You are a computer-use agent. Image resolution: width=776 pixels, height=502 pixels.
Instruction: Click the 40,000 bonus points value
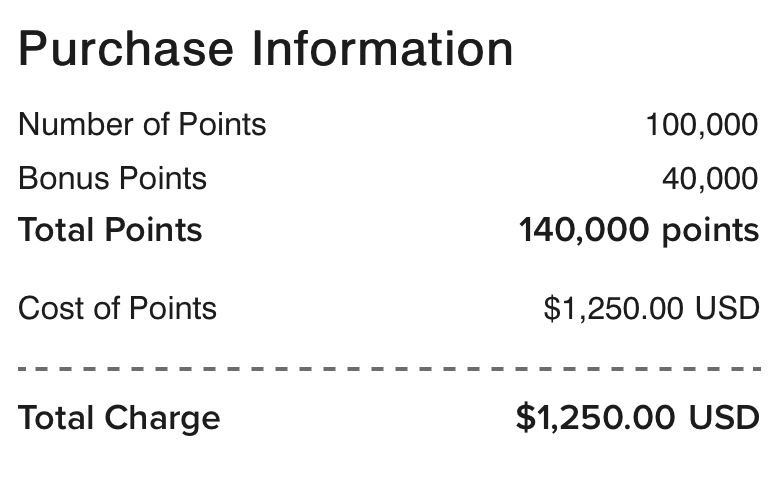coord(710,179)
